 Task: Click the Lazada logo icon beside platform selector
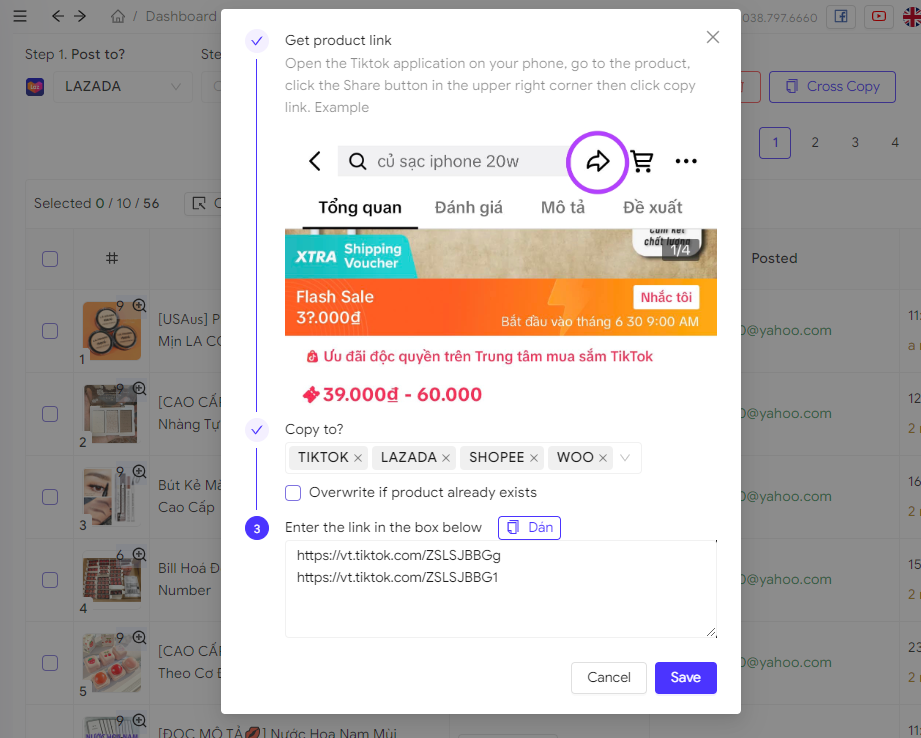coord(35,87)
